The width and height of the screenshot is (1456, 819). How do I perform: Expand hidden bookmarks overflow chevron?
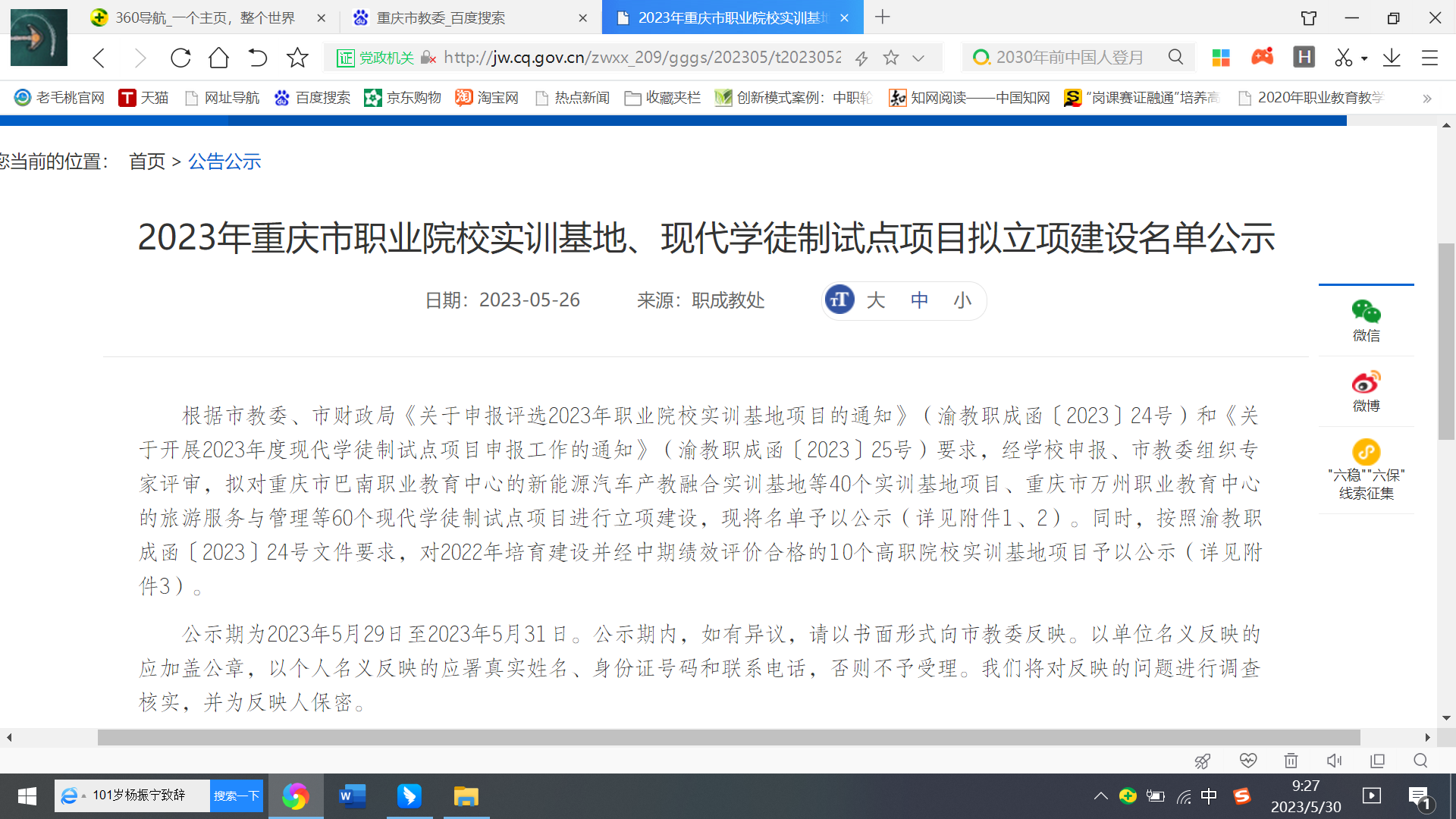(x=1427, y=98)
